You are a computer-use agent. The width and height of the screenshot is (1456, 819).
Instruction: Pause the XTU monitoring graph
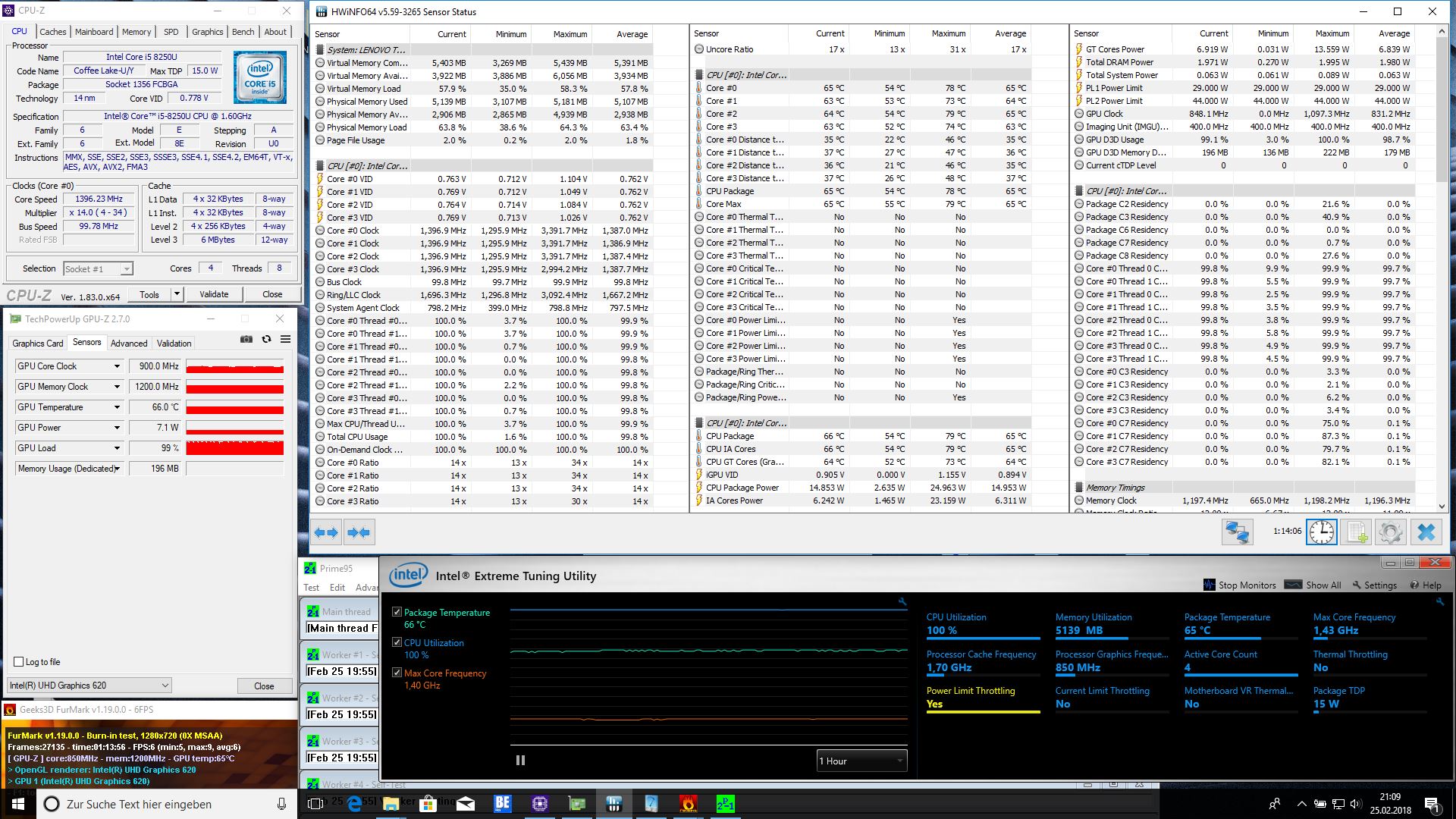point(520,760)
